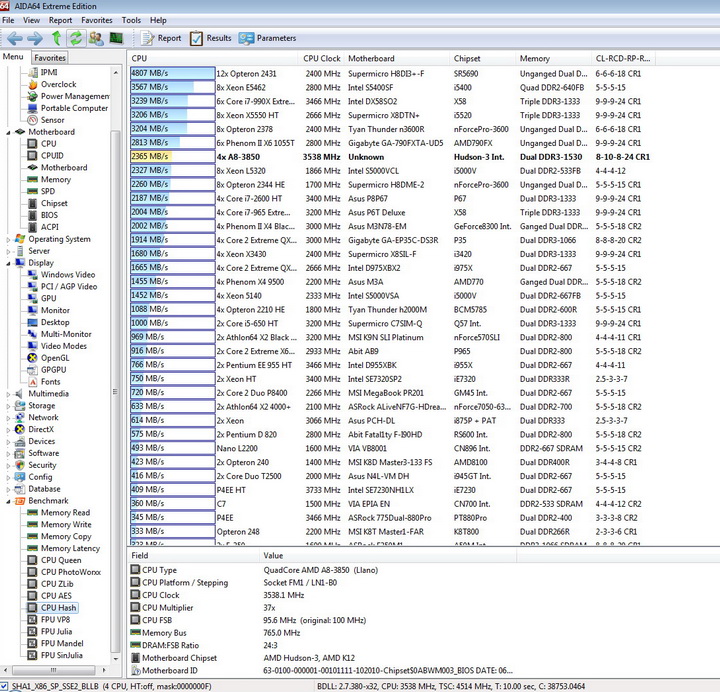Open the View menu

(x=31, y=20)
